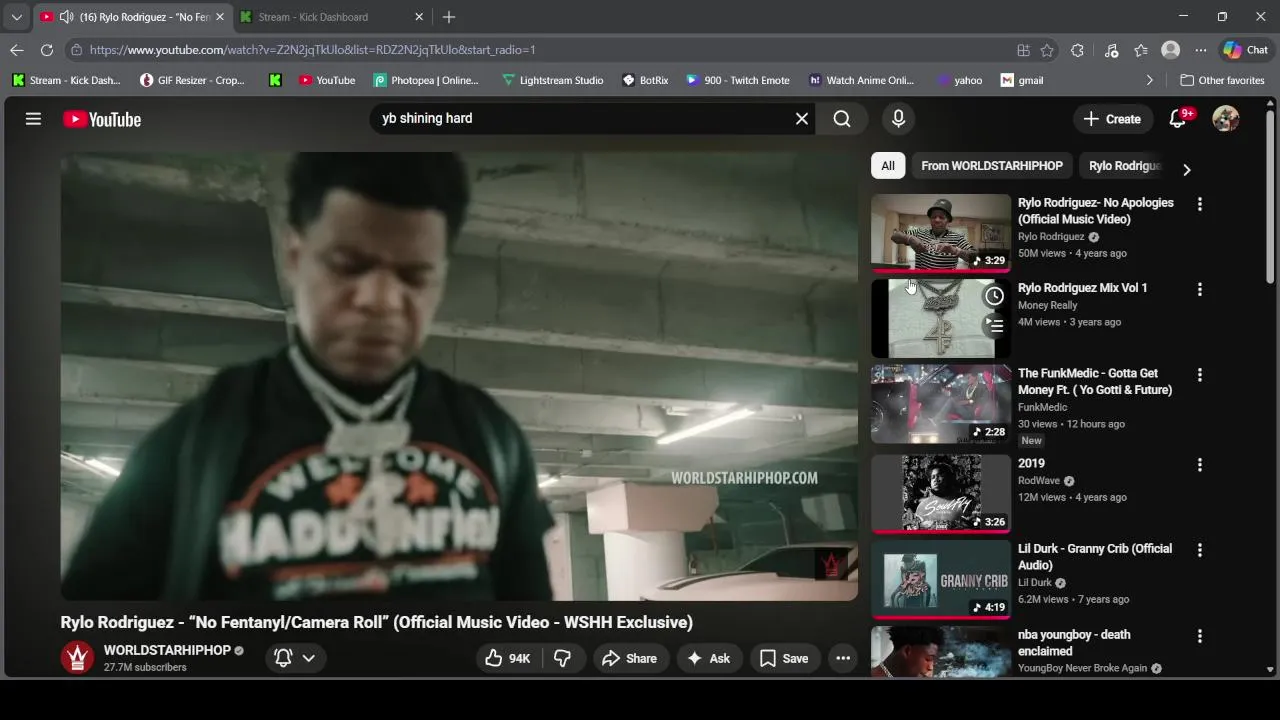Open the WORLDSTARHIPHOP channel avatar
Viewport: 1280px width, 720px height.
(77, 658)
